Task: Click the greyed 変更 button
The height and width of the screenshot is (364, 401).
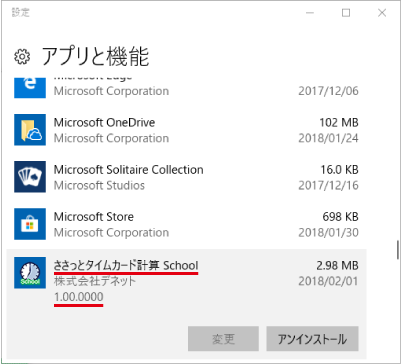Action: 223,339
